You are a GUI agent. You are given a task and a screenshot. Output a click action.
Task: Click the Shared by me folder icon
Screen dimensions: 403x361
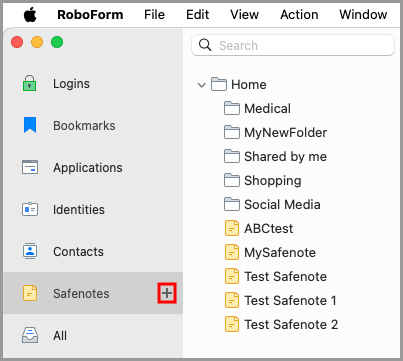232,156
